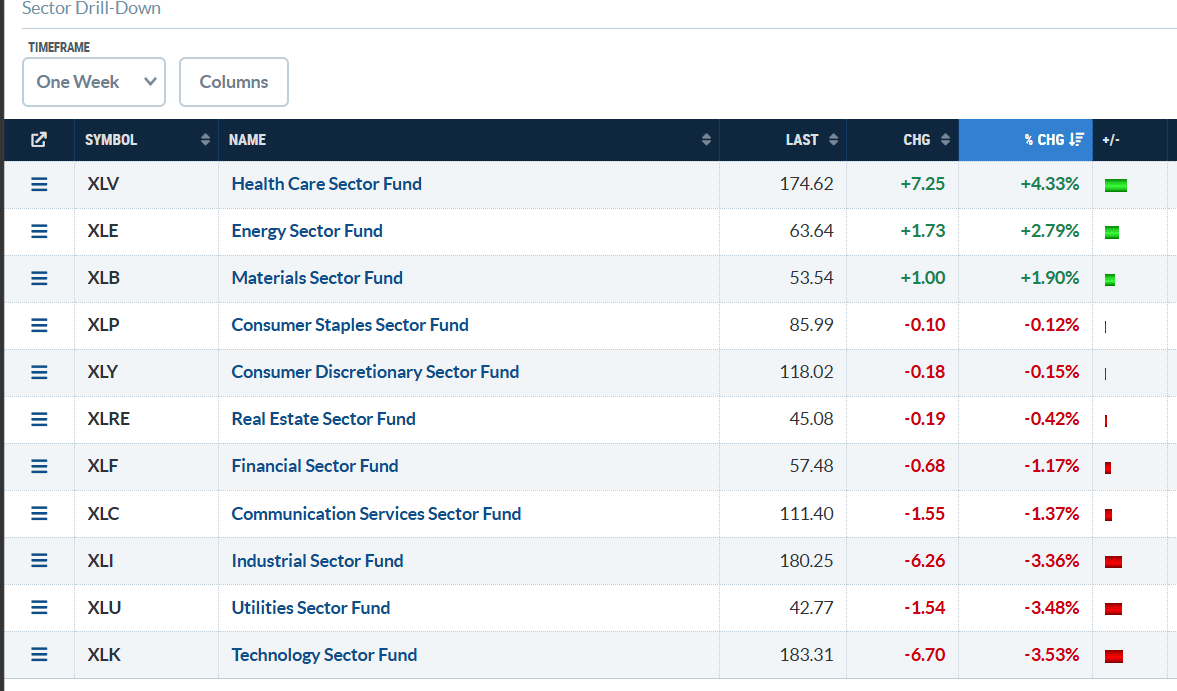
Task: Expand the One Week timeframe dropdown
Action: (x=94, y=82)
